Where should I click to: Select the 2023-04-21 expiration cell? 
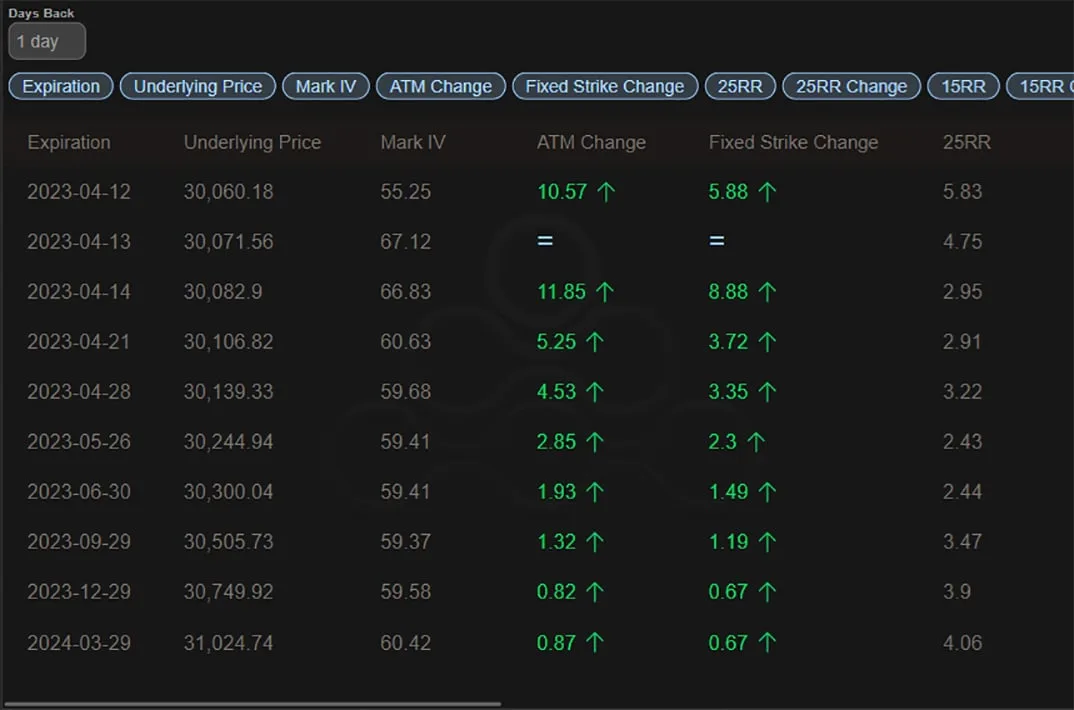pyautogui.click(x=79, y=342)
